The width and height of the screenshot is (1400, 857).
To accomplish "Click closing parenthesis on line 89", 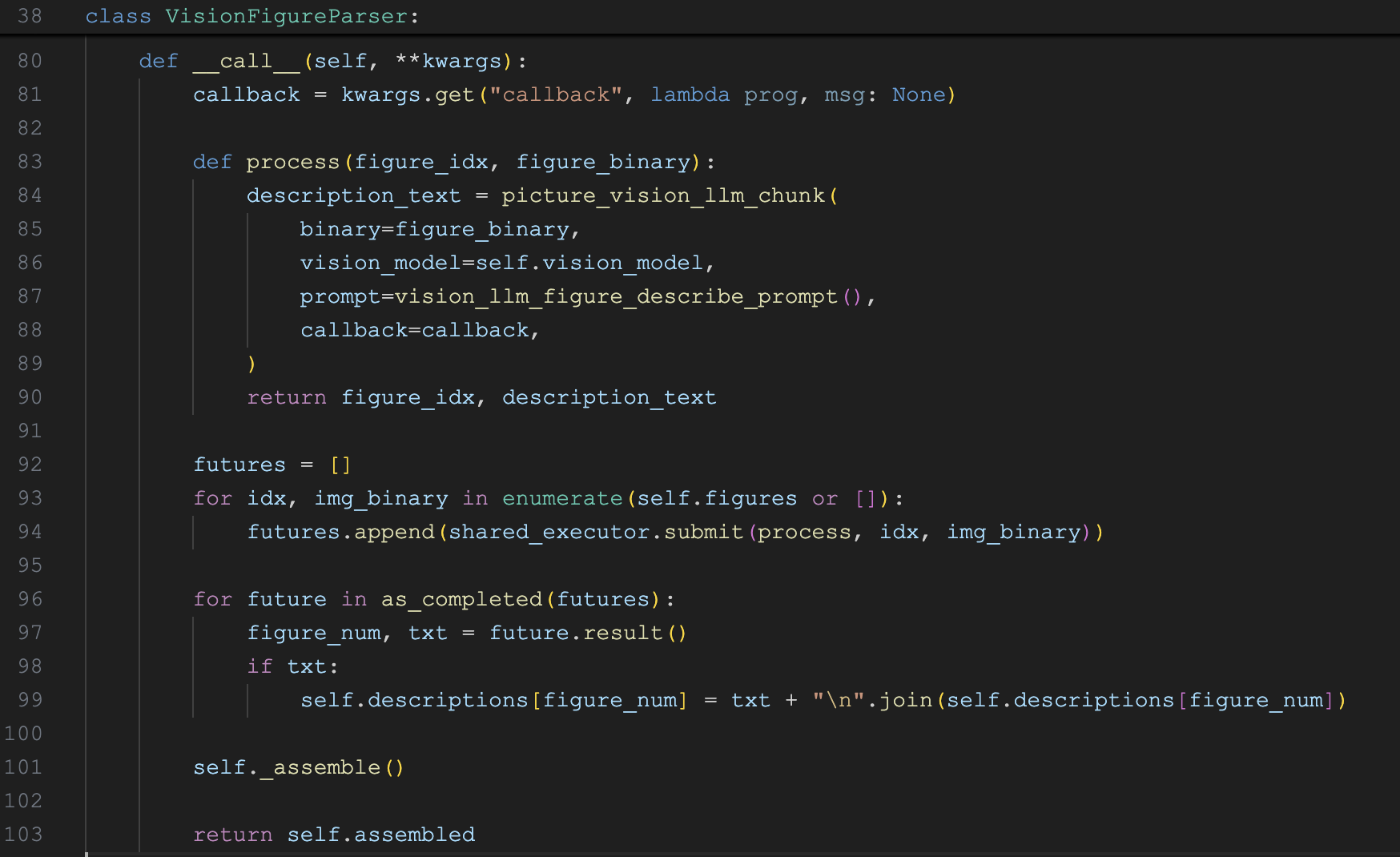I will pos(251,364).
